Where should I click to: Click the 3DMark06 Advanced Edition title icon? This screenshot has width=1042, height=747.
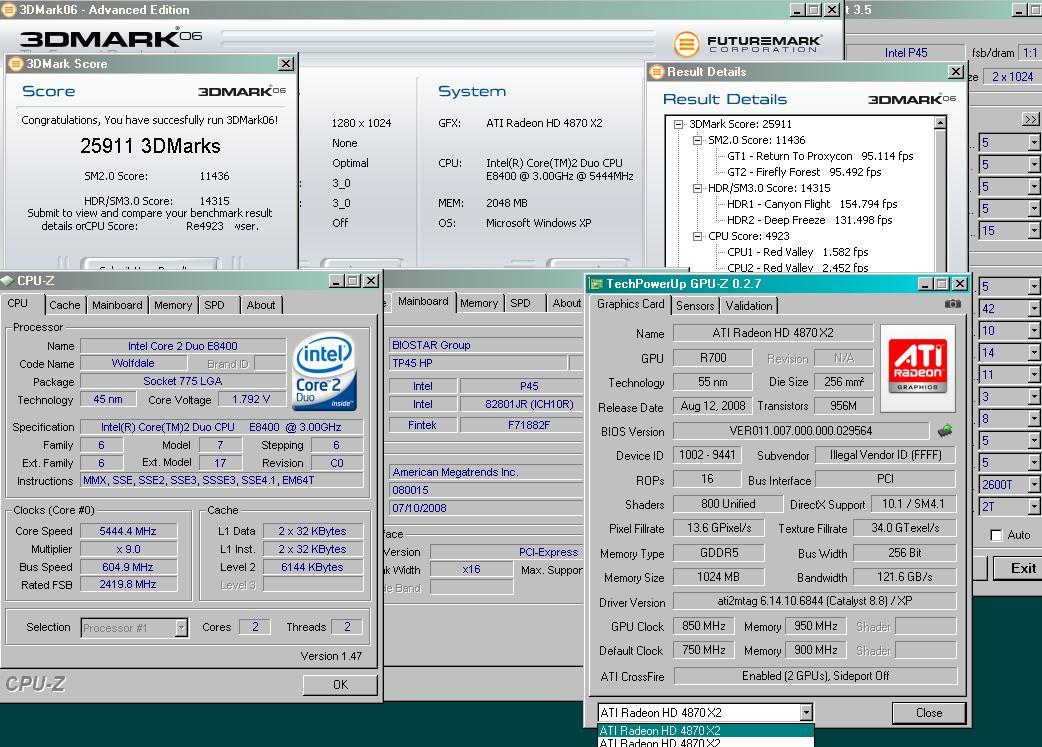9,10
